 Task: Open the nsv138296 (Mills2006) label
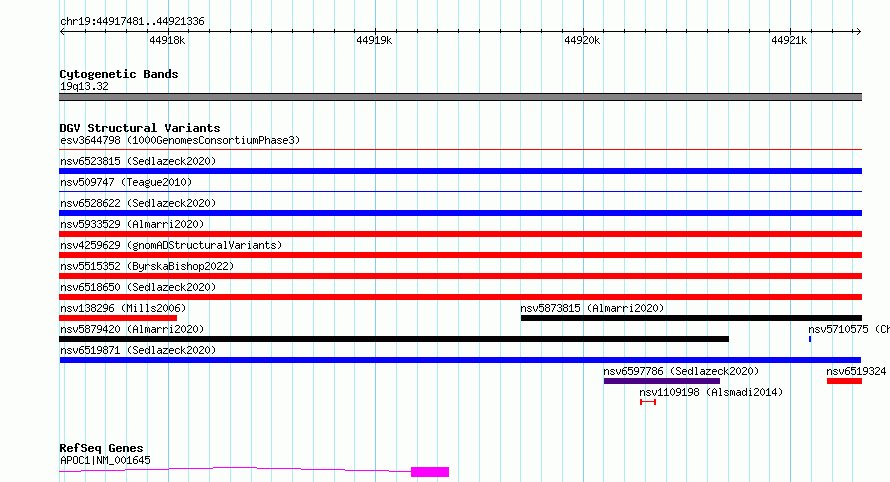(x=123, y=308)
